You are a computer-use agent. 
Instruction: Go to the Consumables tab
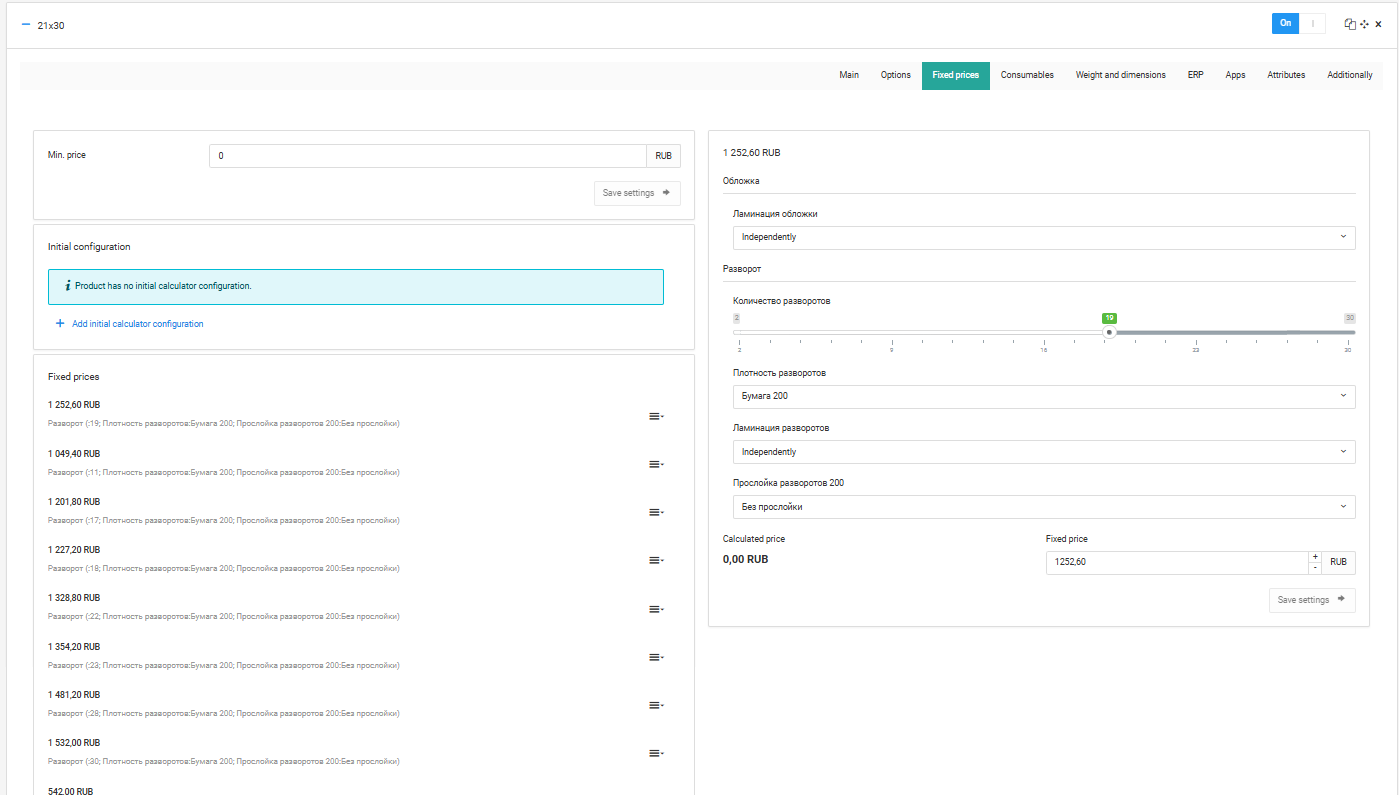point(1027,75)
